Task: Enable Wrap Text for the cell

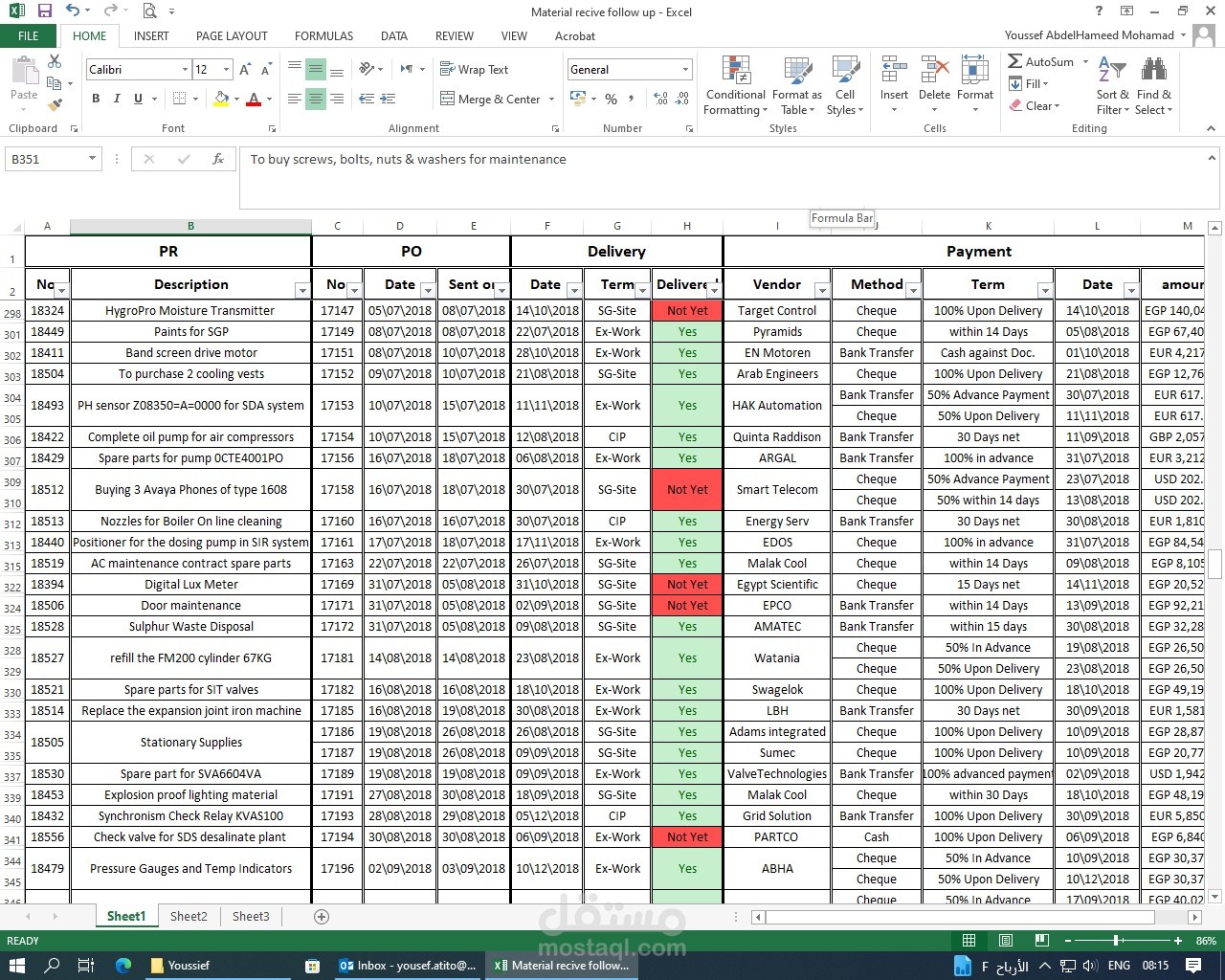Action: coord(474,69)
